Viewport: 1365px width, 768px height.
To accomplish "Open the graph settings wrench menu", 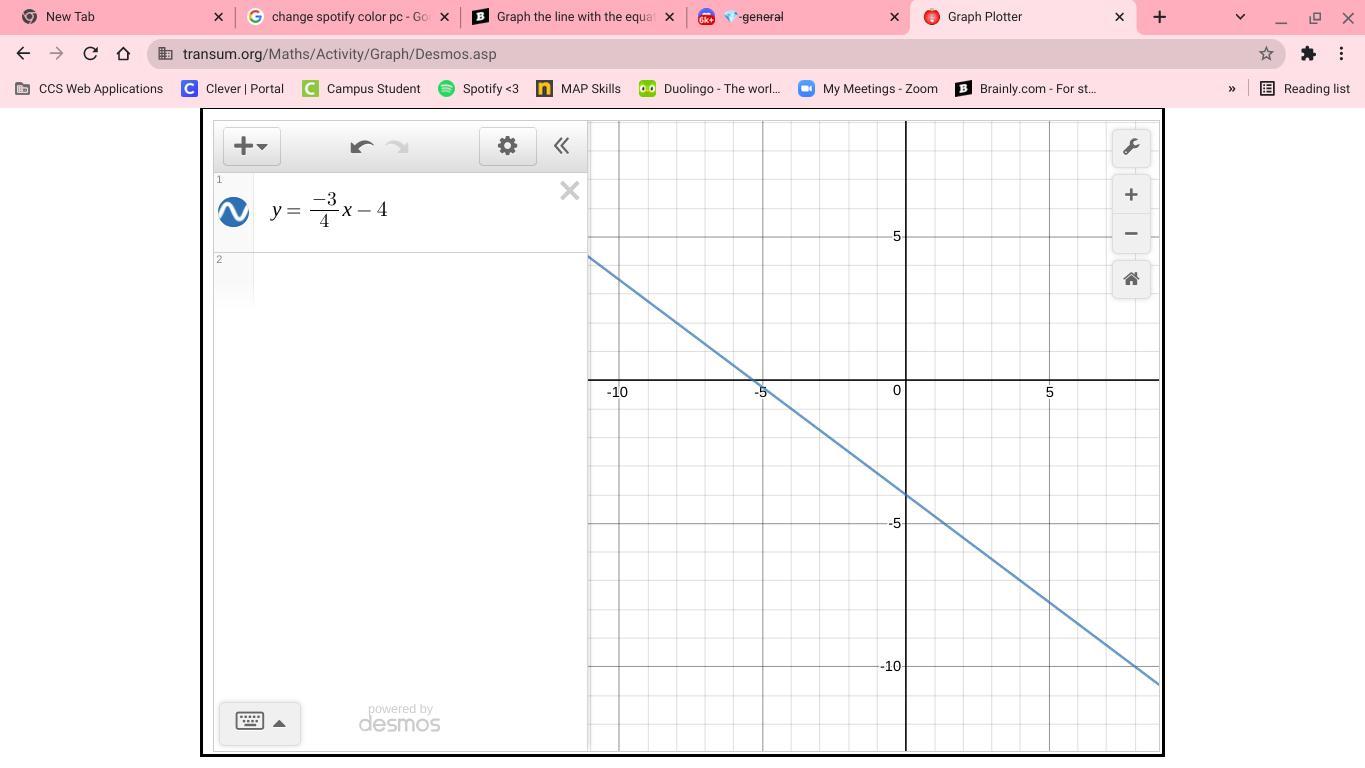I will (x=1131, y=147).
